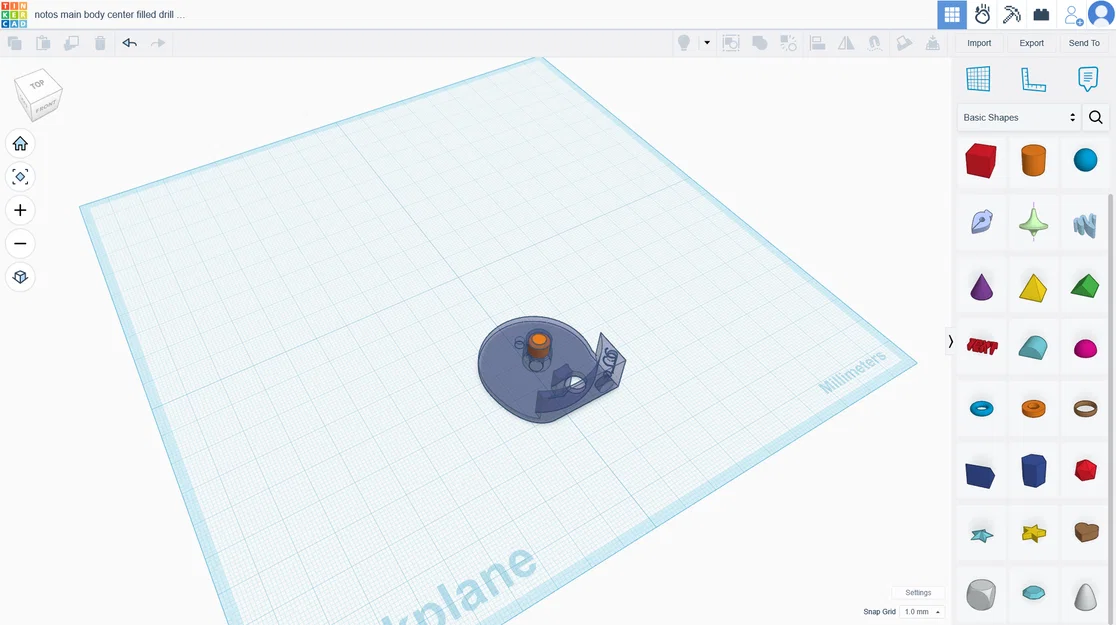Select the blue Sphere shape
Viewport: 1116px width, 625px height.
[x=1085, y=160]
